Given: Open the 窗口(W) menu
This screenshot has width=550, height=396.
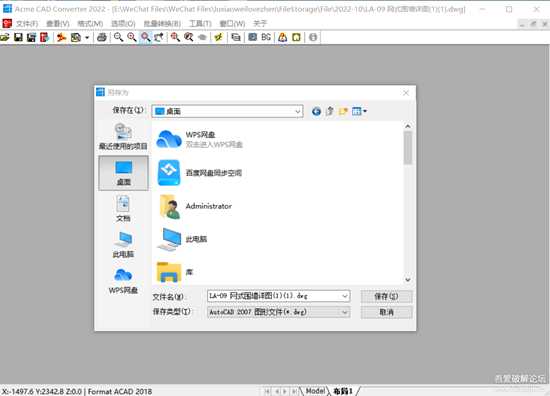Looking at the screenshot, I should point(232,24).
